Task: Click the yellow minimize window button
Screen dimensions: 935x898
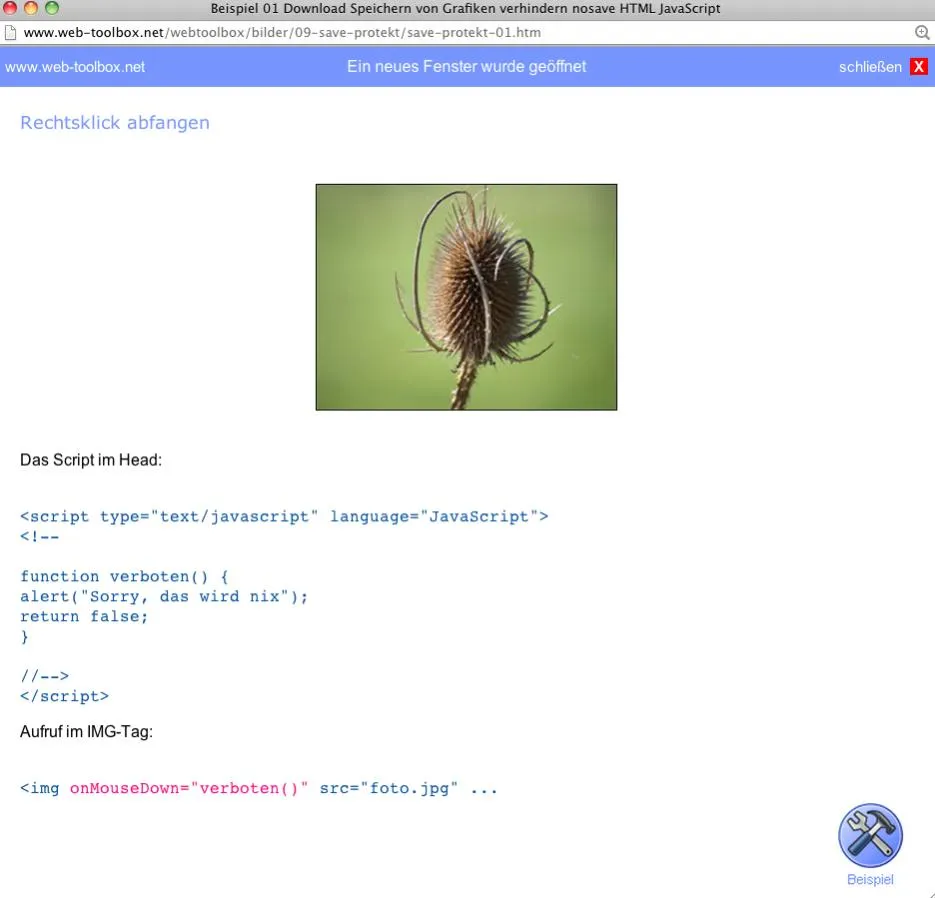Action: click(x=31, y=8)
